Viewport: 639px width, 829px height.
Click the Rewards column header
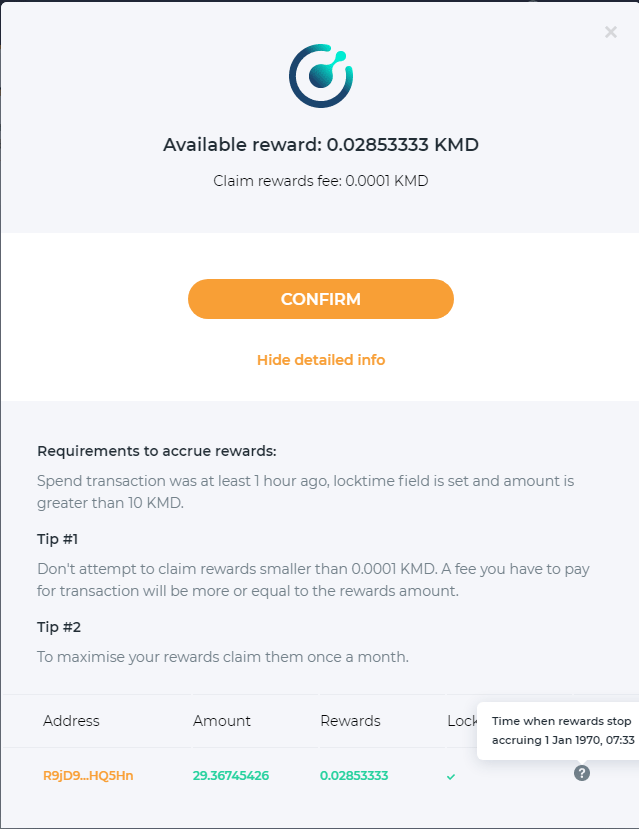(350, 721)
